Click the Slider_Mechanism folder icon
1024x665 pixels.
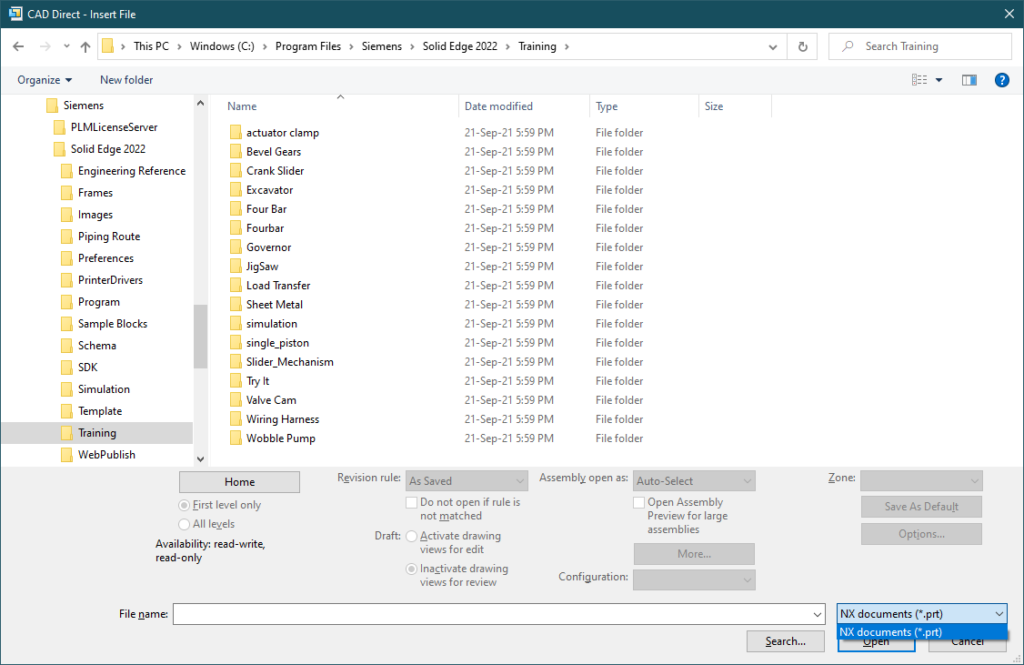pos(236,362)
